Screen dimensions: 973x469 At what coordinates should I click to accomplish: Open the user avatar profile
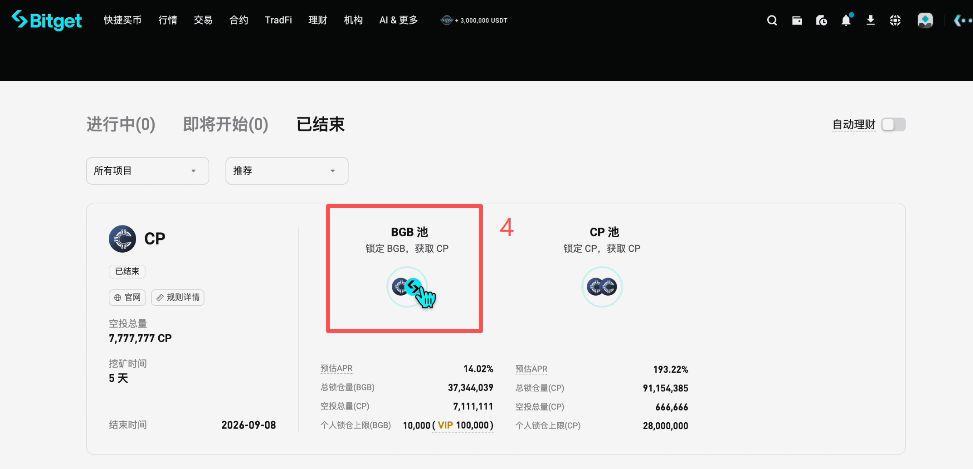pyautogui.click(x=925, y=20)
